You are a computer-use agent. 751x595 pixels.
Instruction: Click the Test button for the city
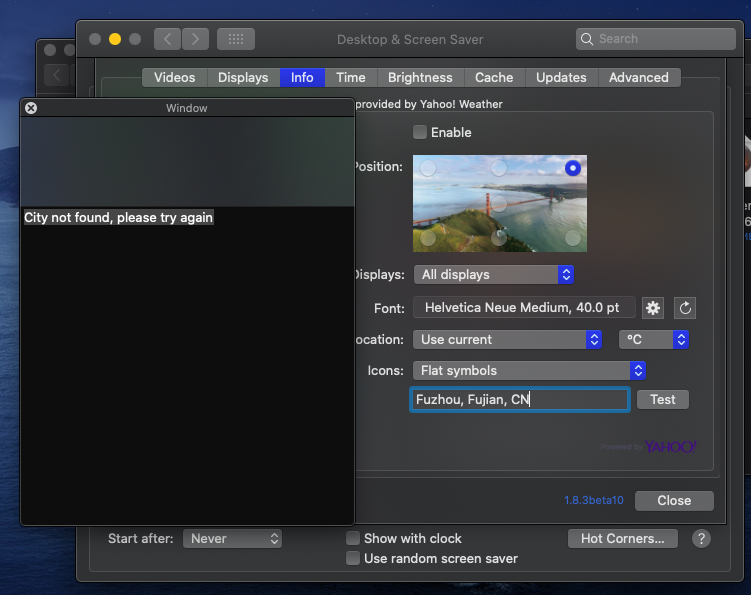(663, 400)
